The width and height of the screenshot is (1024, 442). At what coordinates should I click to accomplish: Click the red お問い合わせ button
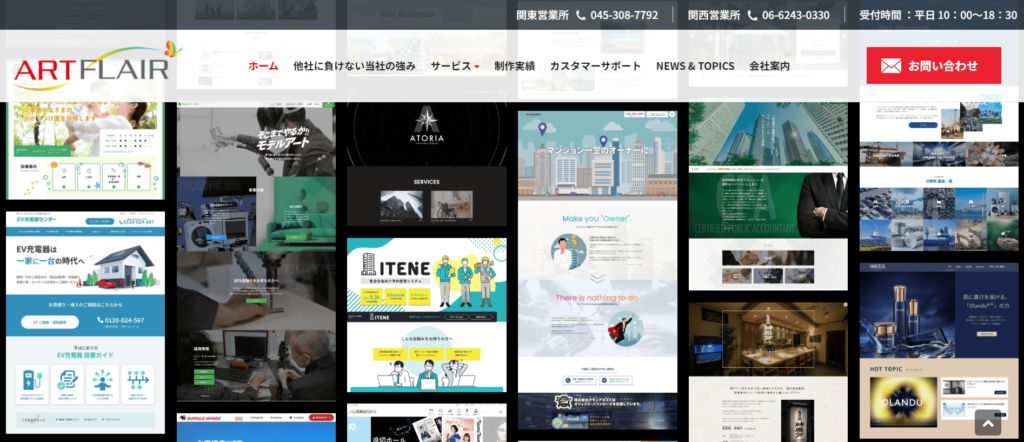pos(933,66)
